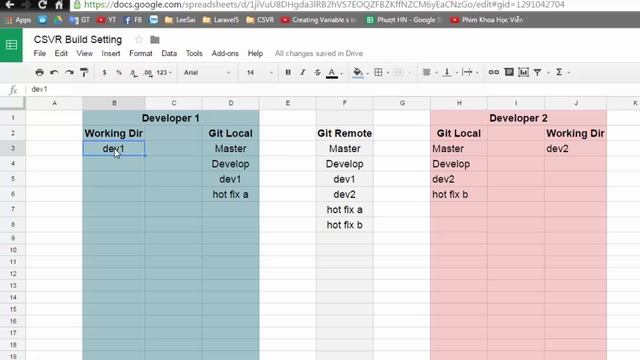
Task: Open the Data menu
Action: [x=169, y=53]
